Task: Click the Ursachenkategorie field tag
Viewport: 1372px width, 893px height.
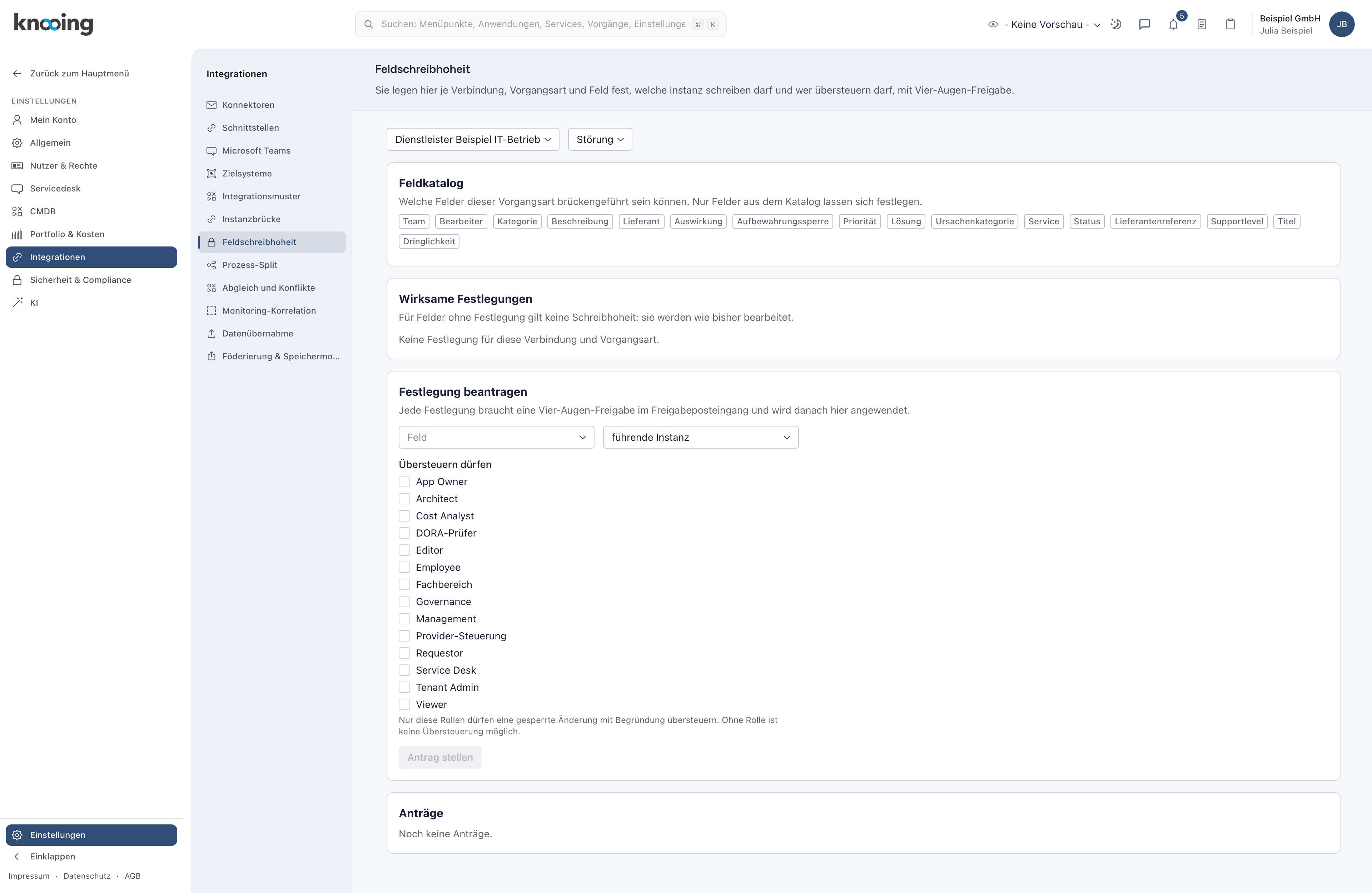Action: 974,221
